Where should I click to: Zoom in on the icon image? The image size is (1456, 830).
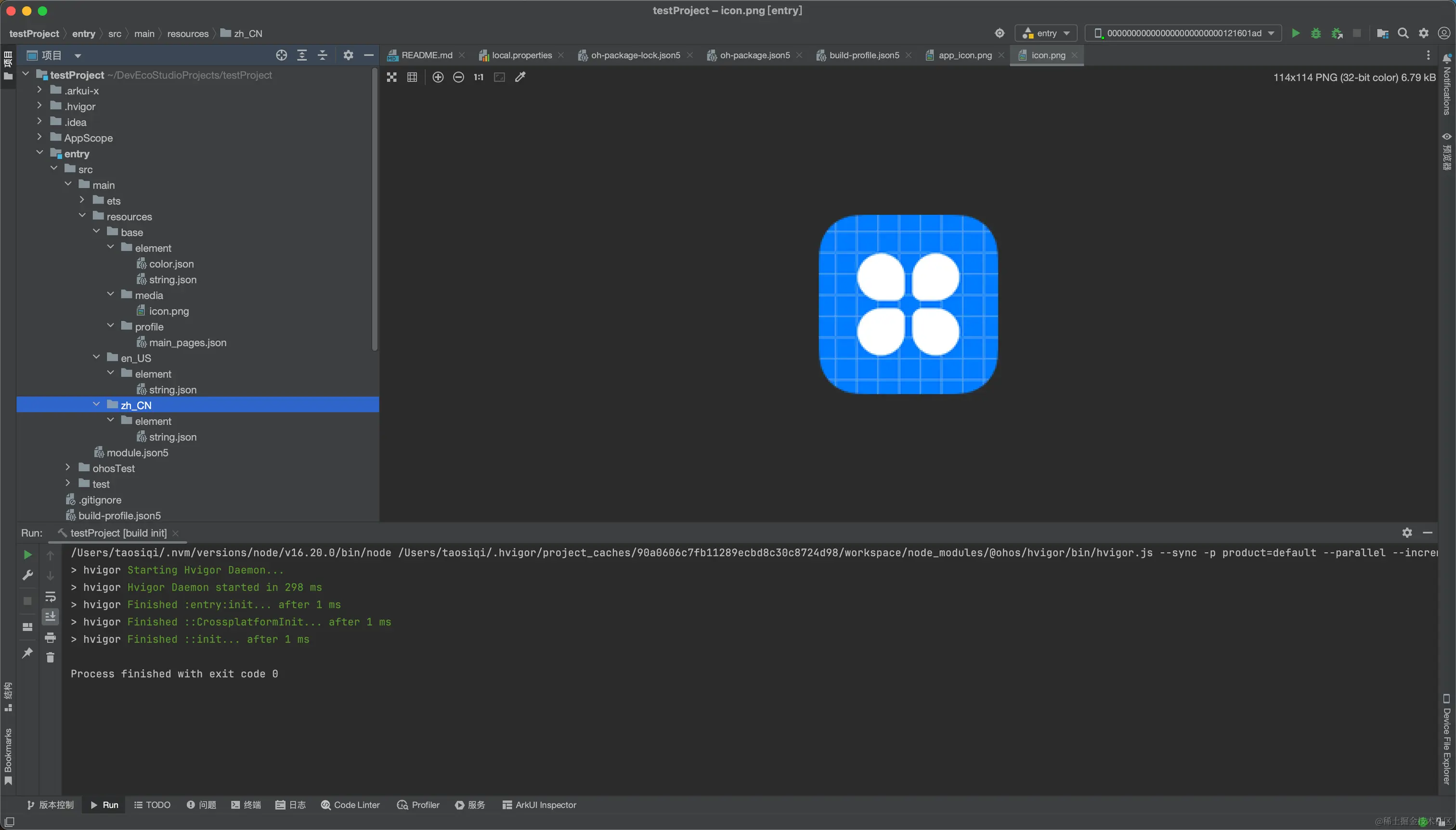(x=438, y=77)
